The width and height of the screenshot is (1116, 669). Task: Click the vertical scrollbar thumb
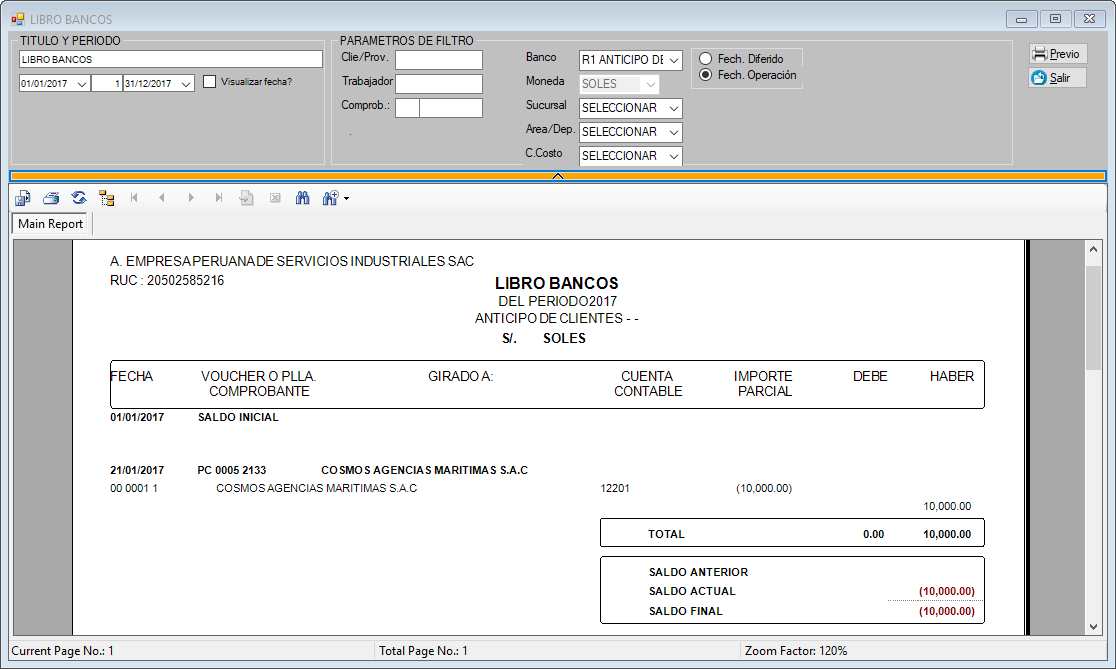[x=1093, y=317]
